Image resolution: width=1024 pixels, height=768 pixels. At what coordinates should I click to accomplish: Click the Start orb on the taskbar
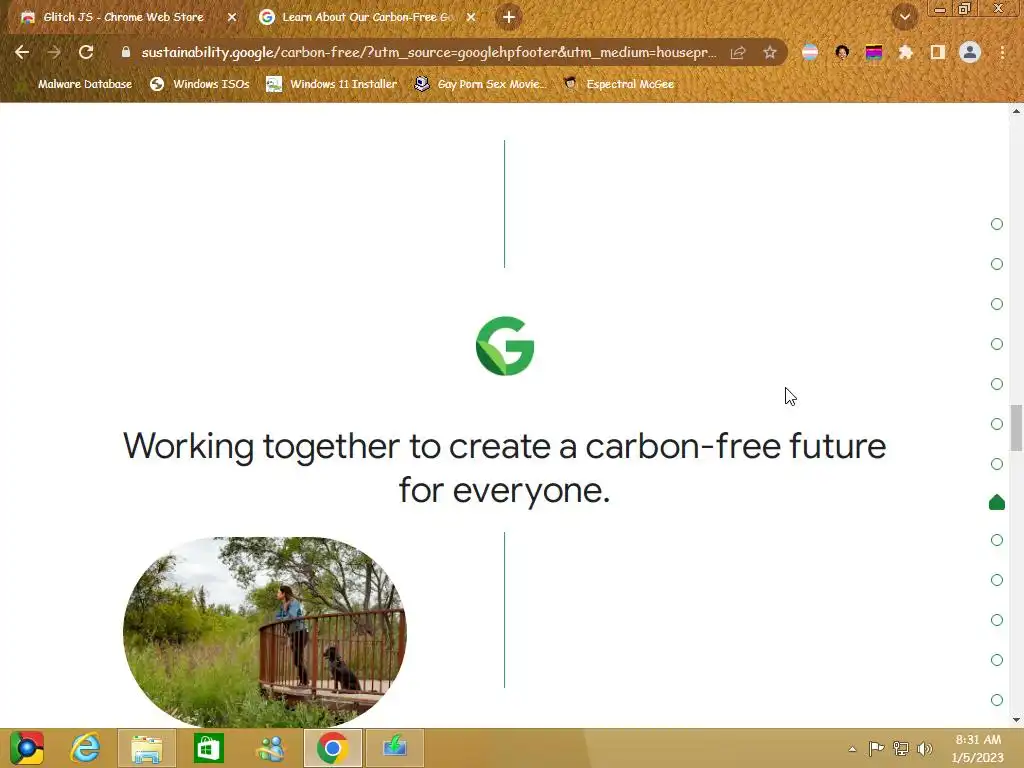pyautogui.click(x=26, y=748)
